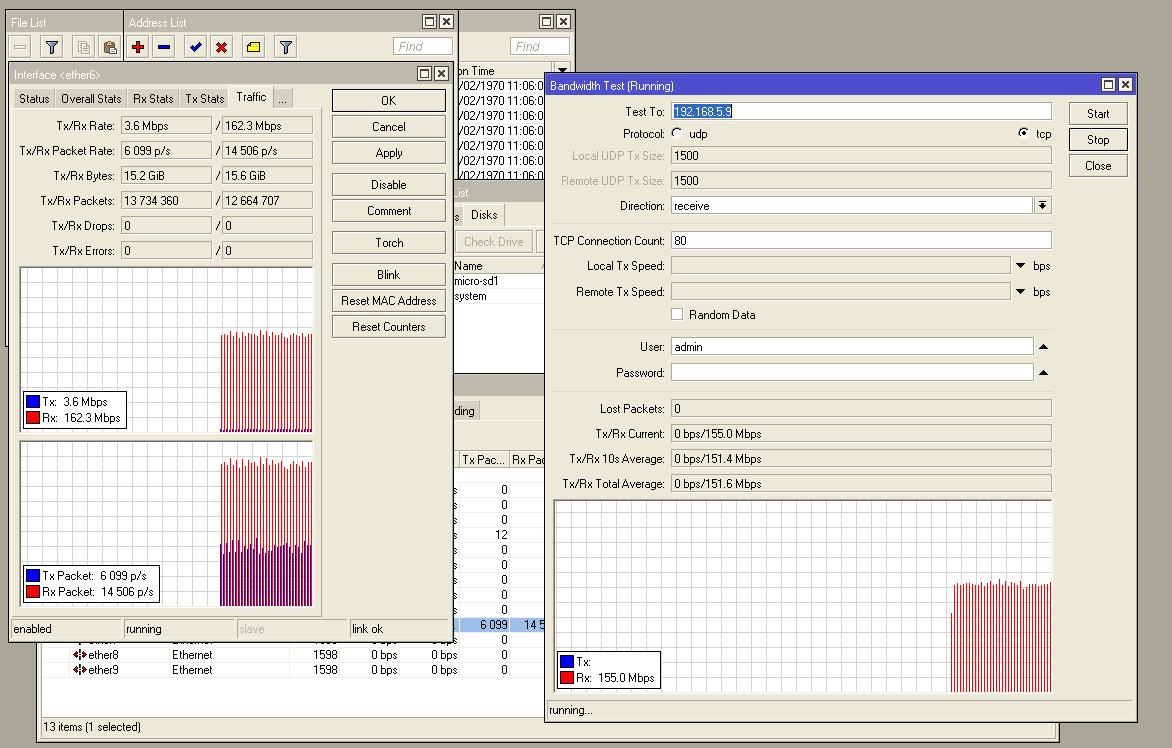Collapse the Password field arrow
The image size is (1172, 748).
click(1043, 372)
